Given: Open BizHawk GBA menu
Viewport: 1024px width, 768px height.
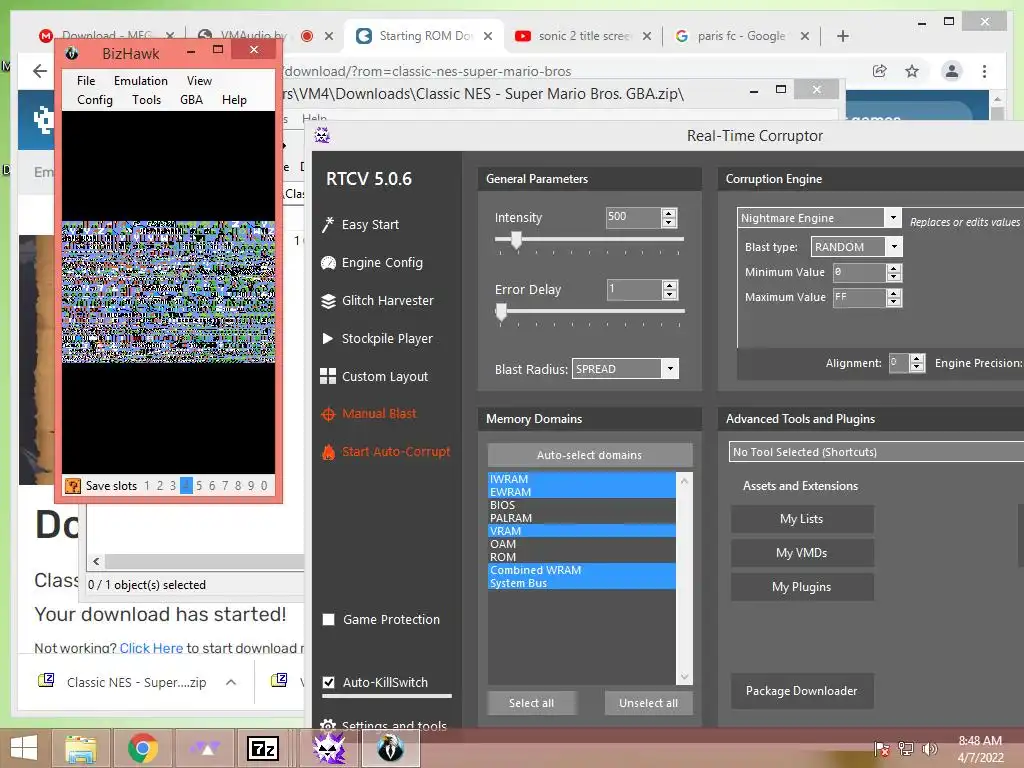Looking at the screenshot, I should click(x=191, y=100).
